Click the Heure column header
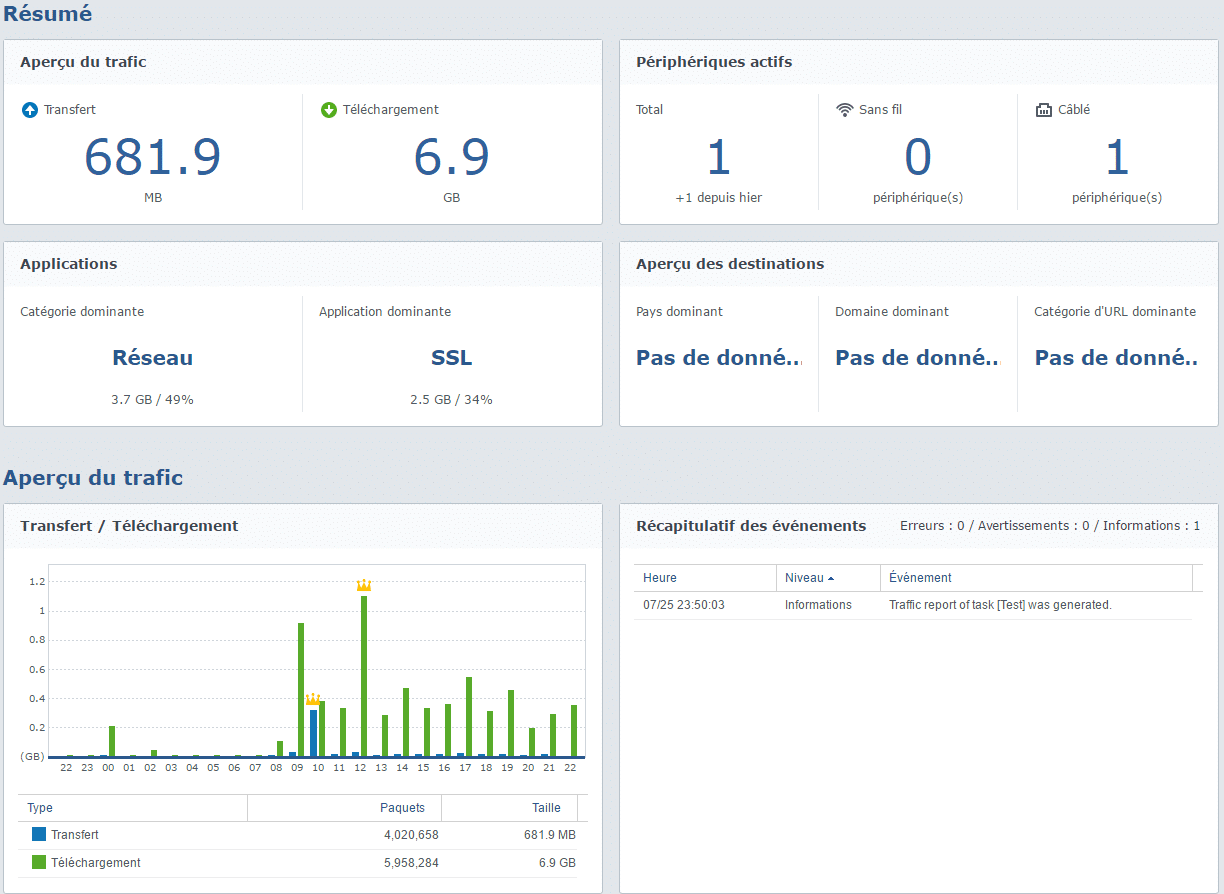Viewport: 1224px width, 894px height. [x=705, y=577]
